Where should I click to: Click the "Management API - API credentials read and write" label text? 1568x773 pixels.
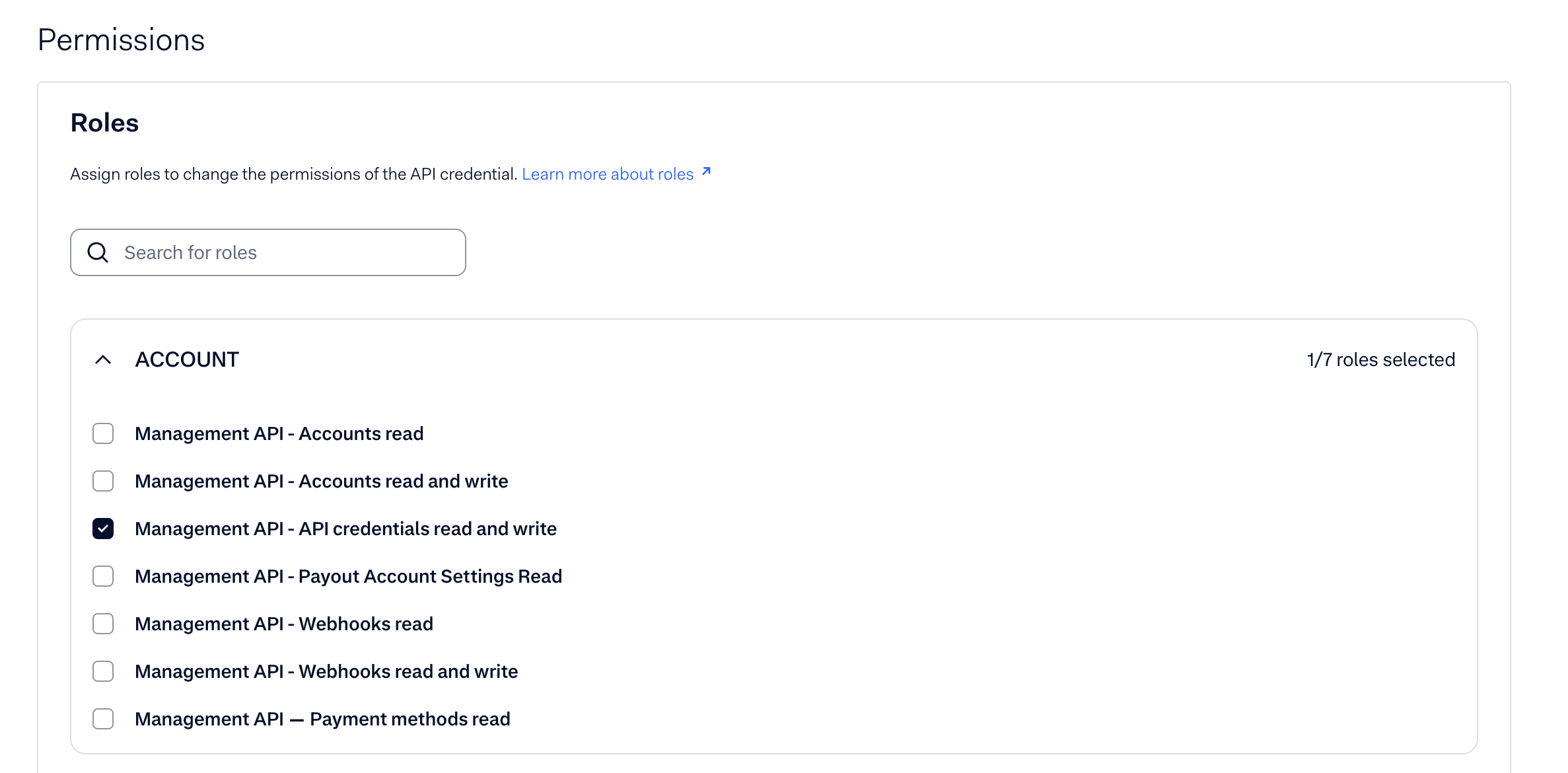pyautogui.click(x=345, y=529)
